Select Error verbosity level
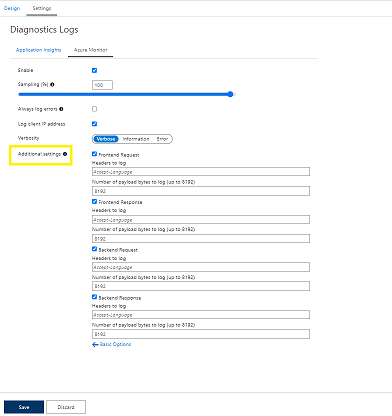Image resolution: width=392 pixels, height=416 pixels. click(162, 139)
